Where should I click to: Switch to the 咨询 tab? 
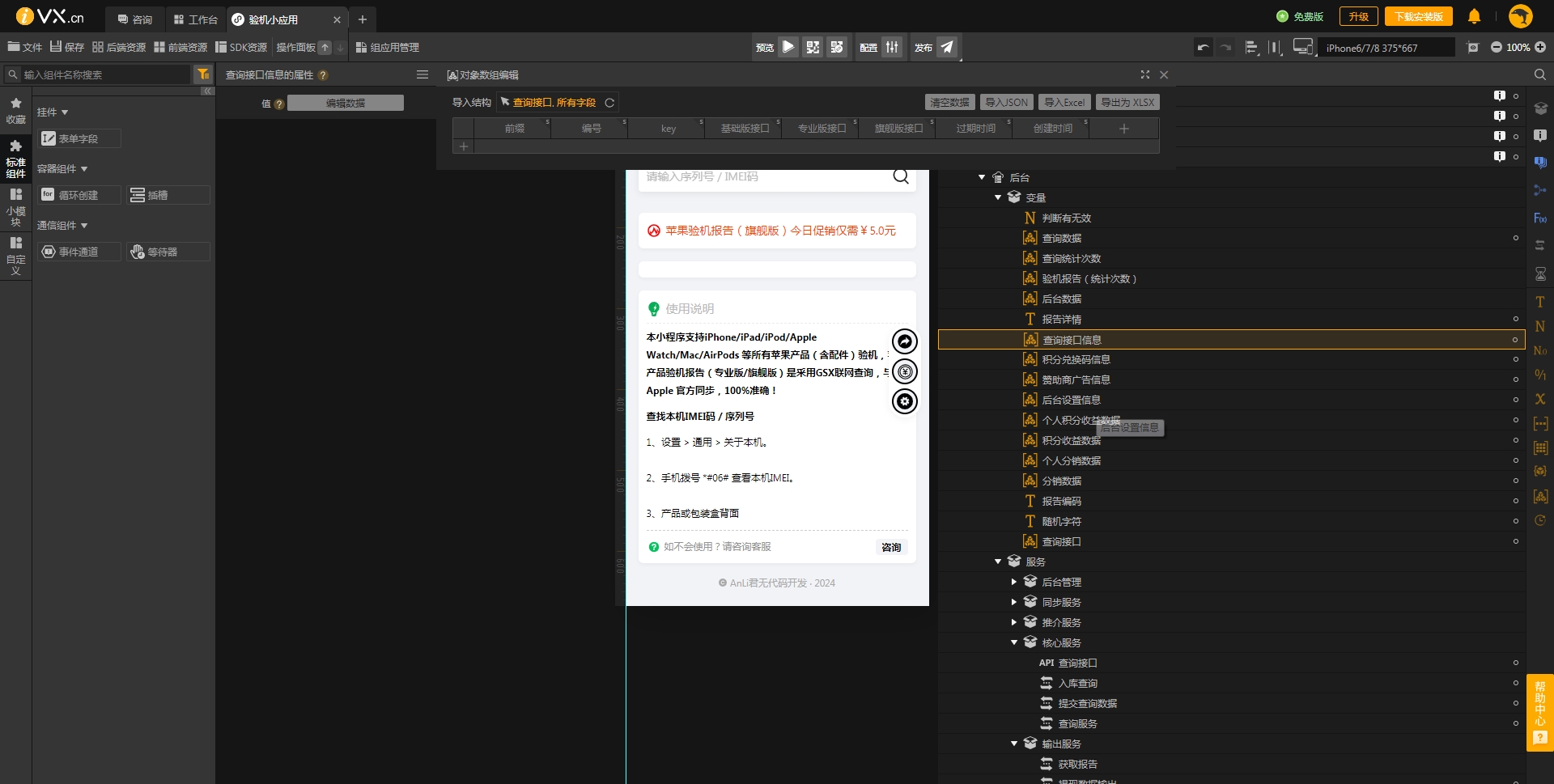(x=134, y=19)
